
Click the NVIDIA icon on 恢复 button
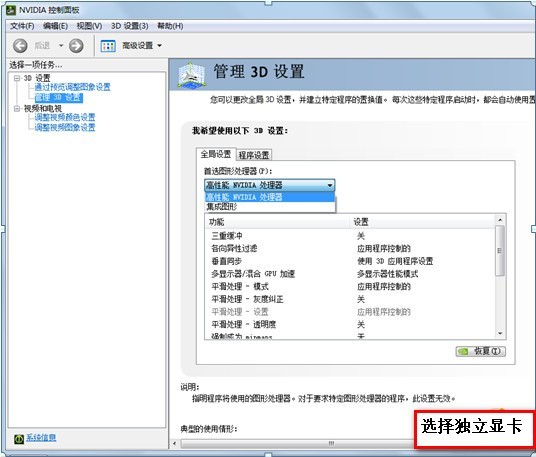click(463, 351)
